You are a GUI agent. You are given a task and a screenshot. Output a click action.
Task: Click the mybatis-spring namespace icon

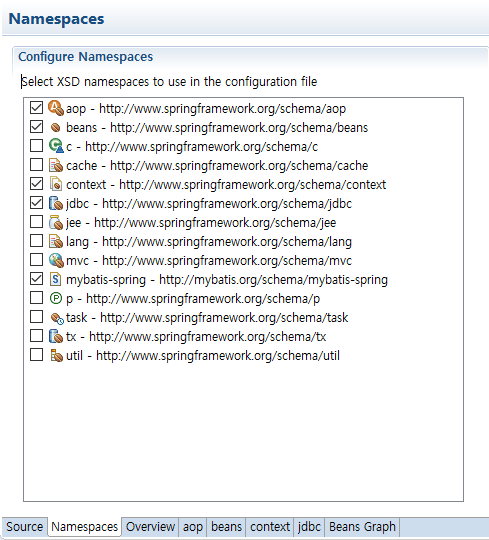coord(56,279)
